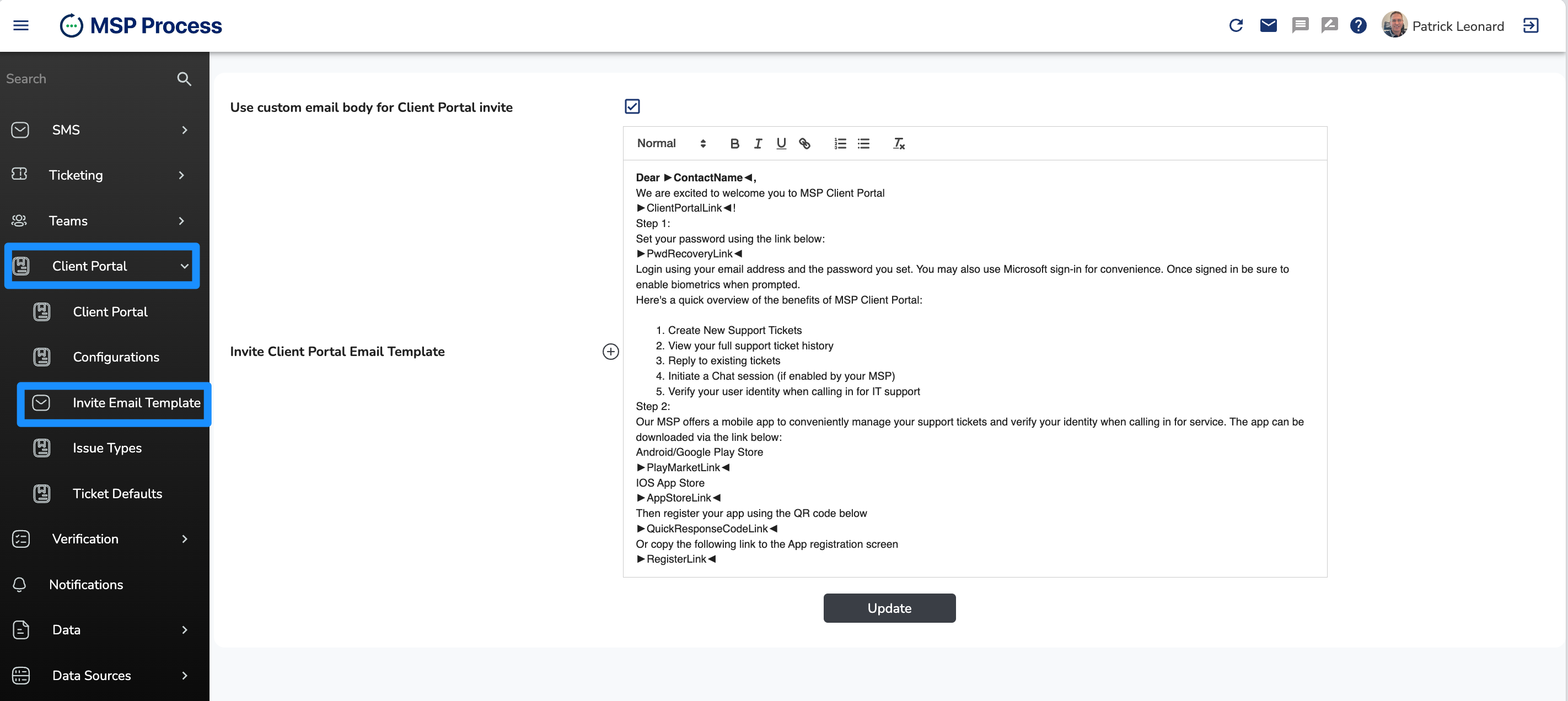Click the ►PwdRecoveryLink◄ placeholder text
Screen dimensions: 1568x701
coord(689,254)
